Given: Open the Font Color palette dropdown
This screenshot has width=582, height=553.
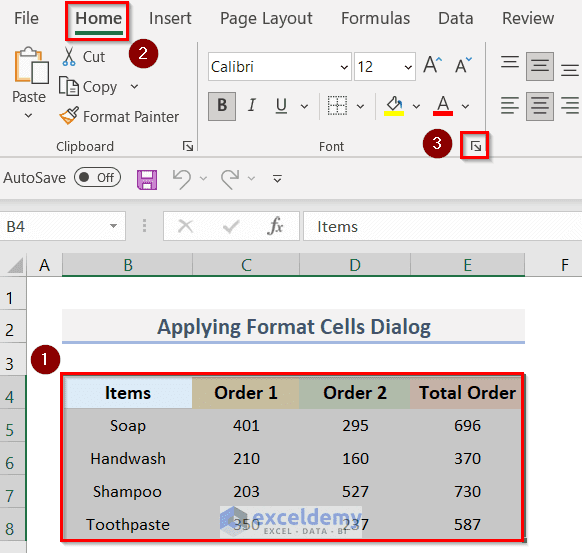Looking at the screenshot, I should [x=465, y=107].
